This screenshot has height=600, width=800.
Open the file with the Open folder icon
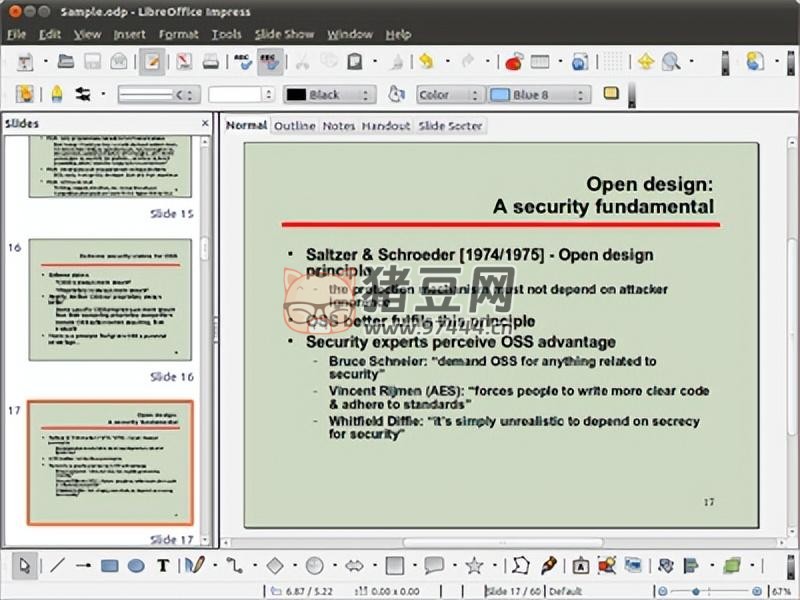tap(66, 62)
